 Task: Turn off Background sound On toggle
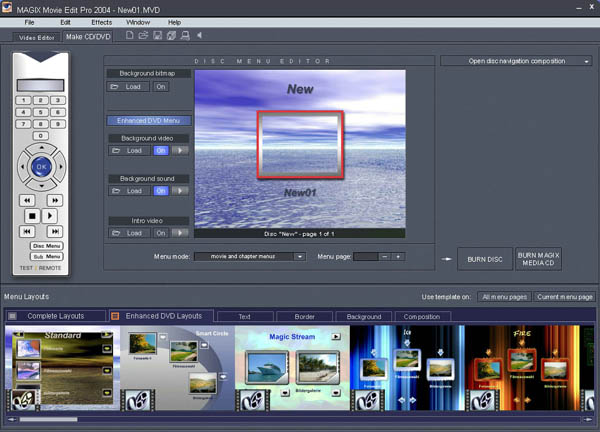[x=160, y=191]
